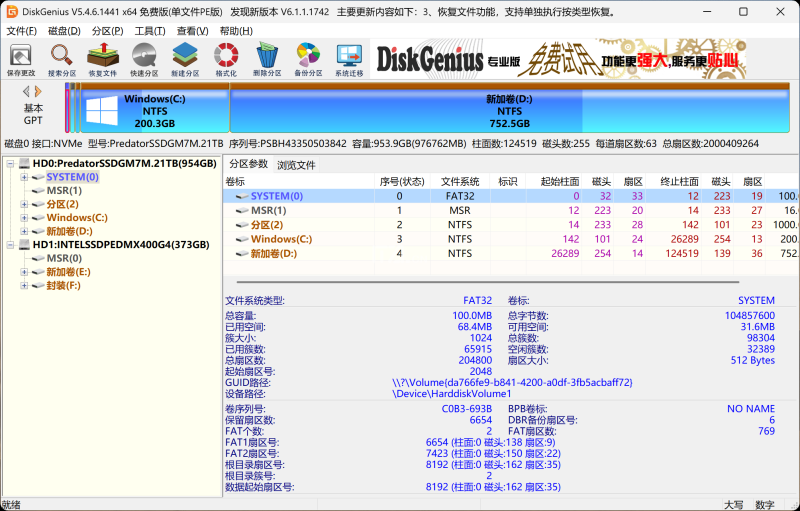The height and width of the screenshot is (511, 800).
Task: Select the 新加卷(D:) row in partition table
Action: [x=511, y=253]
